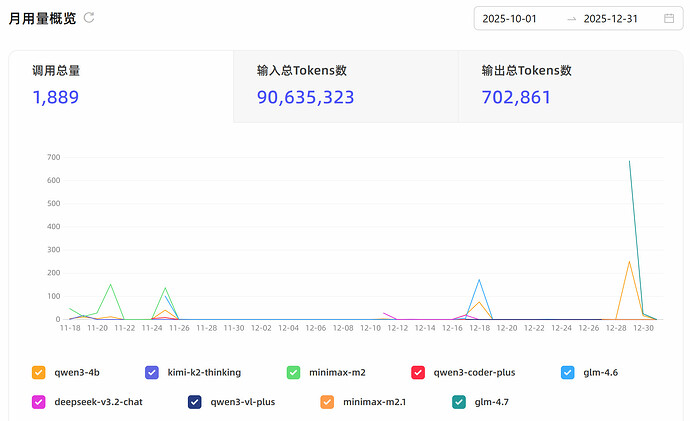The height and width of the screenshot is (421, 690).
Task: Click the 1,889 total calls value
Action: (x=56, y=97)
